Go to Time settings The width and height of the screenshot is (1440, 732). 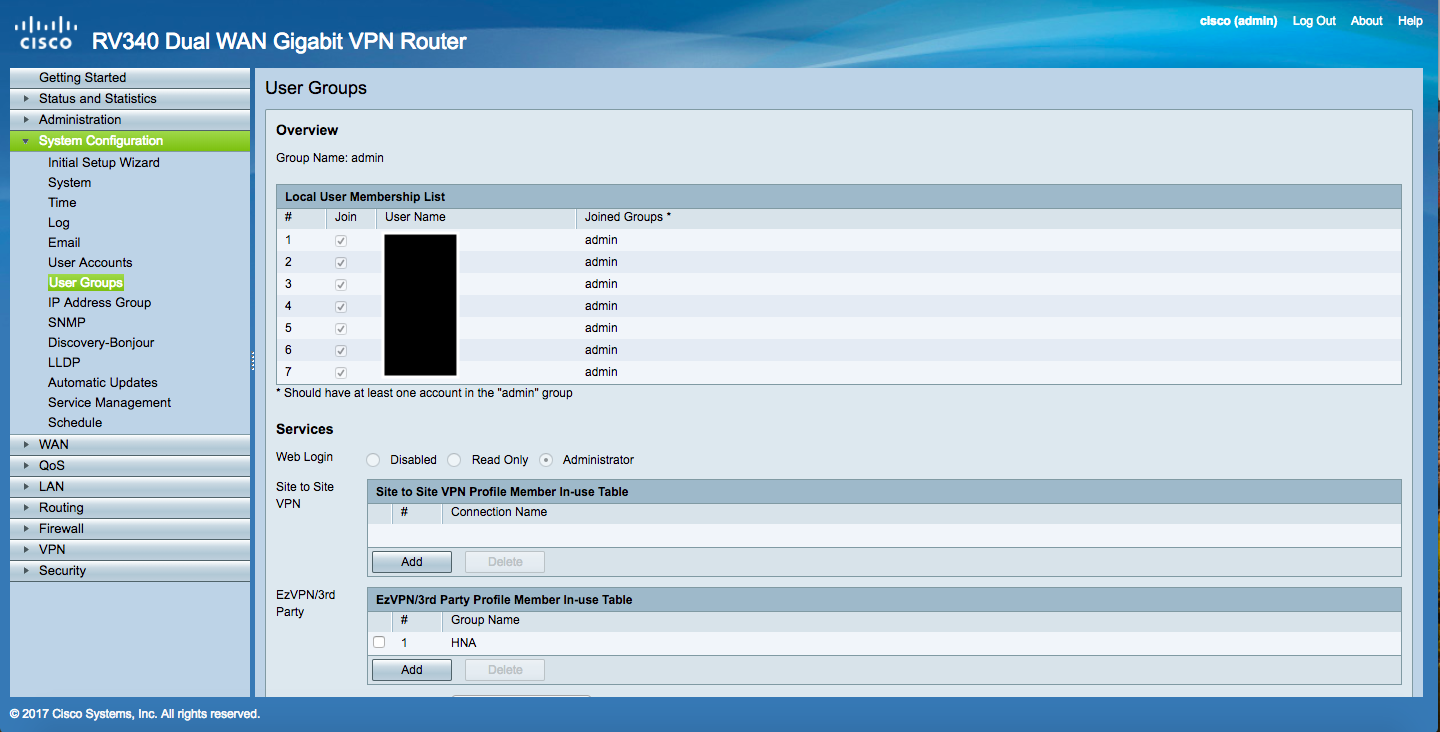[62, 203]
